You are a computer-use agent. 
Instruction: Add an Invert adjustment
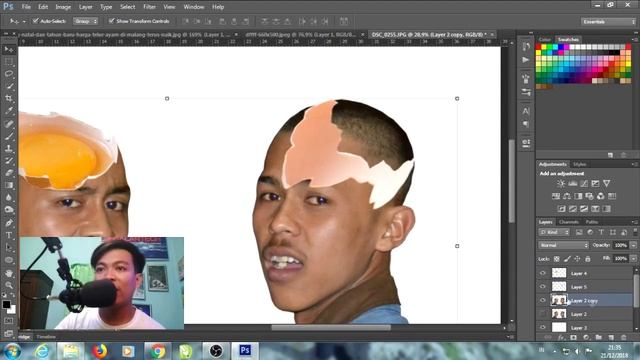[x=562, y=209]
